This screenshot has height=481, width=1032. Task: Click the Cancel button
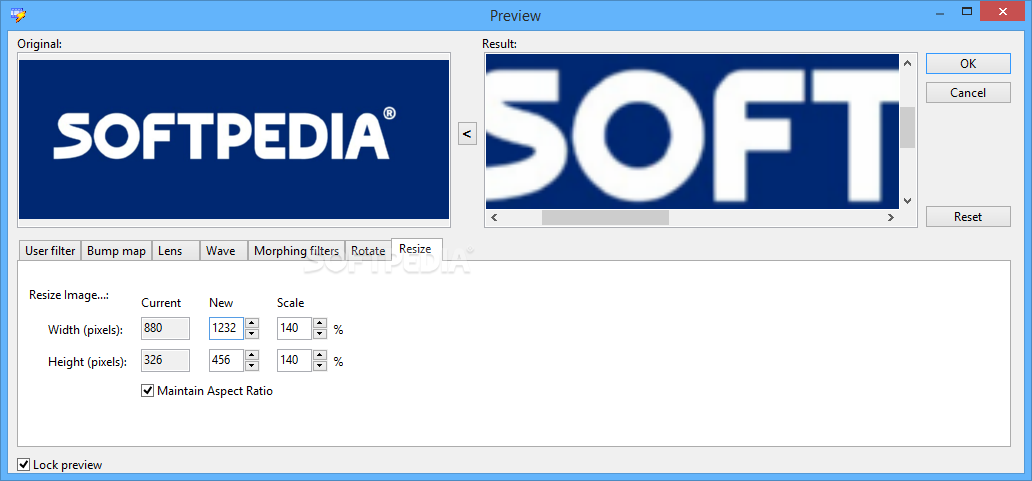coord(968,93)
